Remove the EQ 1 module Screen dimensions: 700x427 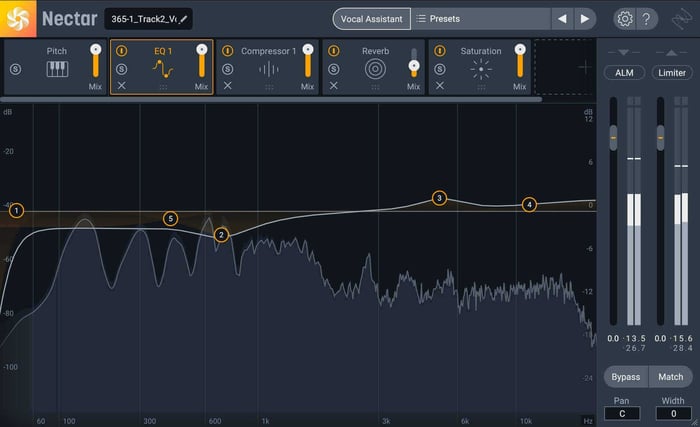(x=121, y=85)
